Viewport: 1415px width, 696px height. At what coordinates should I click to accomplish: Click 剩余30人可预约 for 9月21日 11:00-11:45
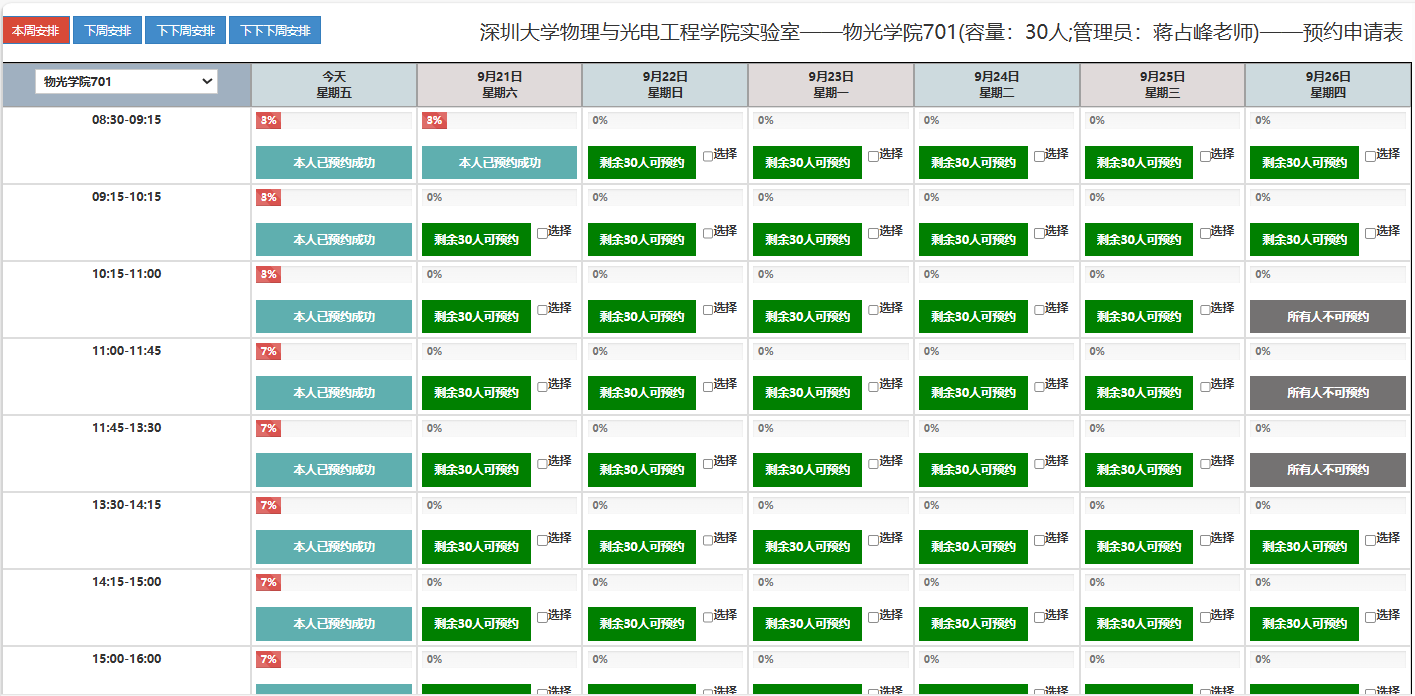476,393
